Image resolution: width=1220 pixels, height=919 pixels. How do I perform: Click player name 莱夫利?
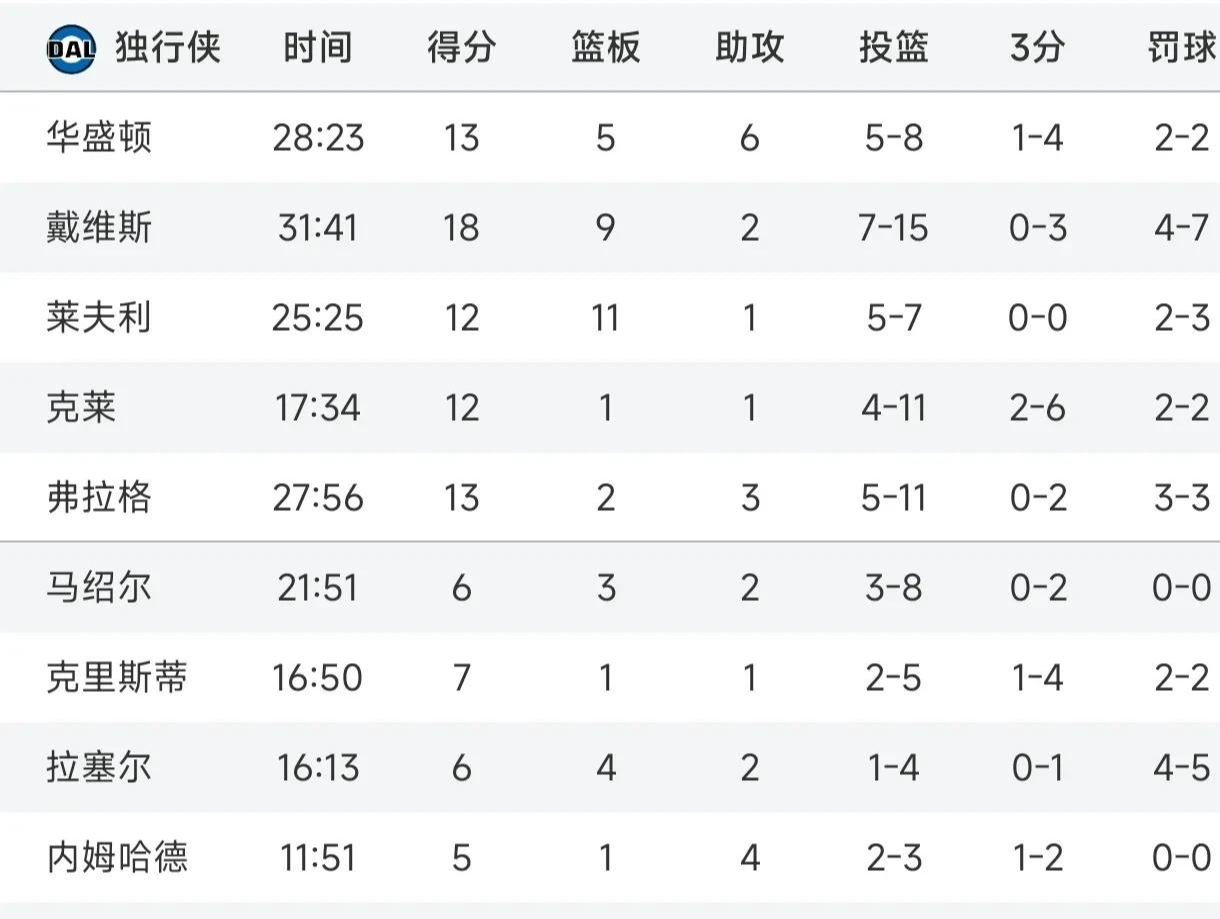click(99, 318)
